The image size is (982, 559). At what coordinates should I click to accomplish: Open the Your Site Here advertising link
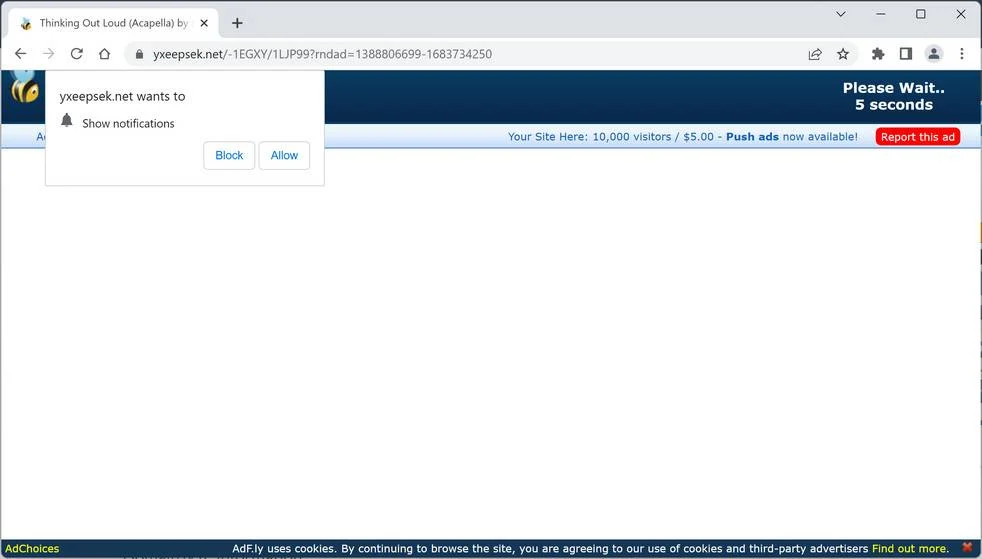tap(683, 136)
